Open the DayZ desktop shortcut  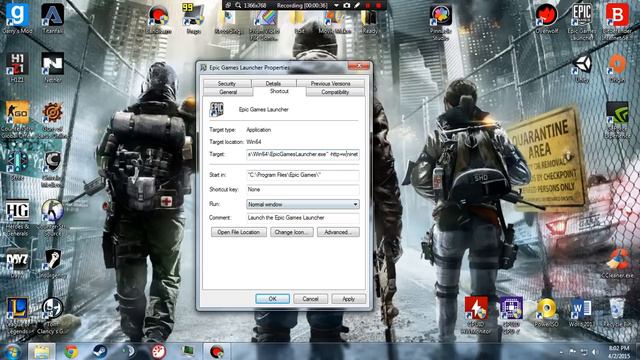[x=17, y=264]
